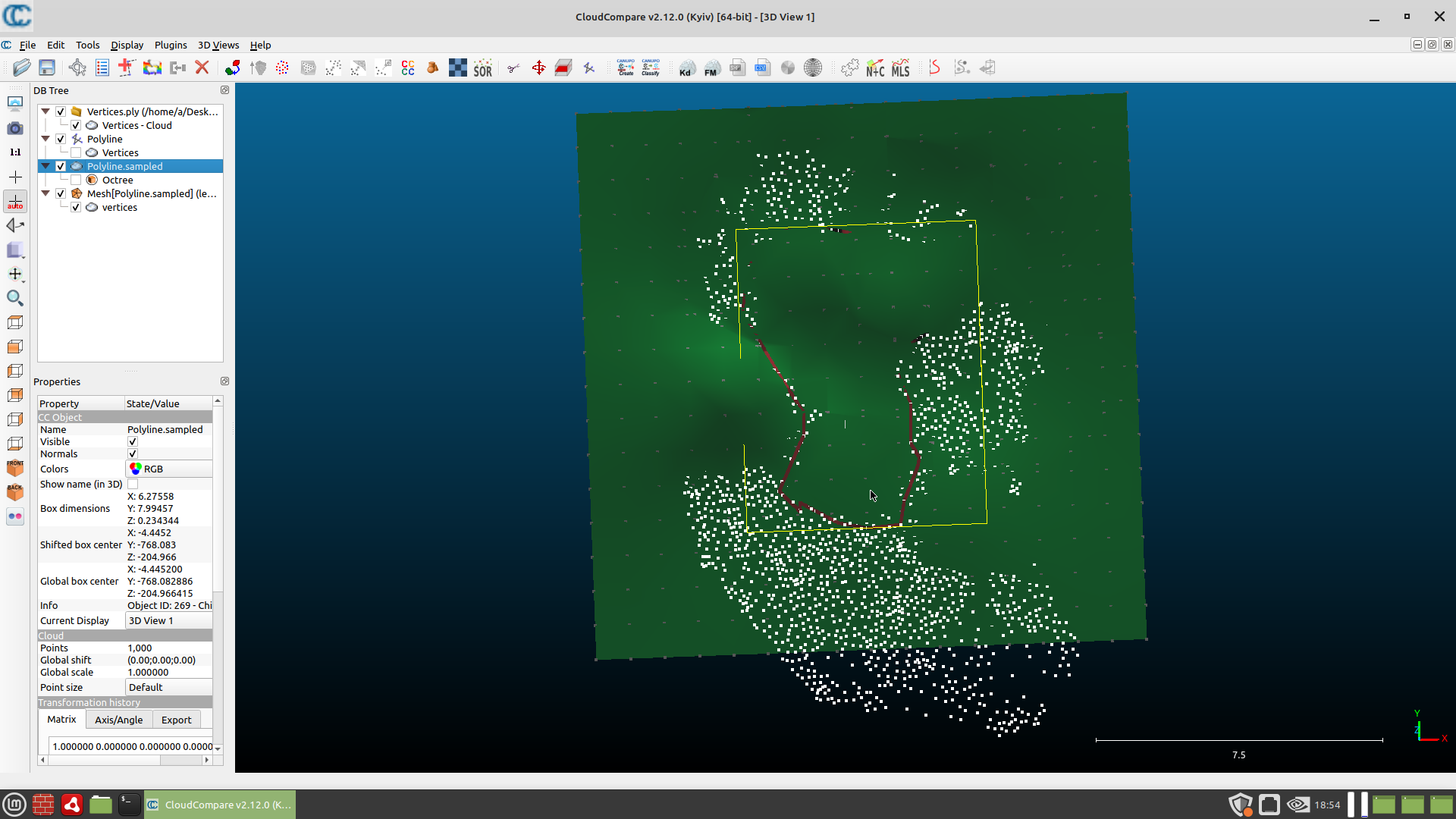
Task: Click the Translate/Rotate red arrows icon
Action: (538, 67)
